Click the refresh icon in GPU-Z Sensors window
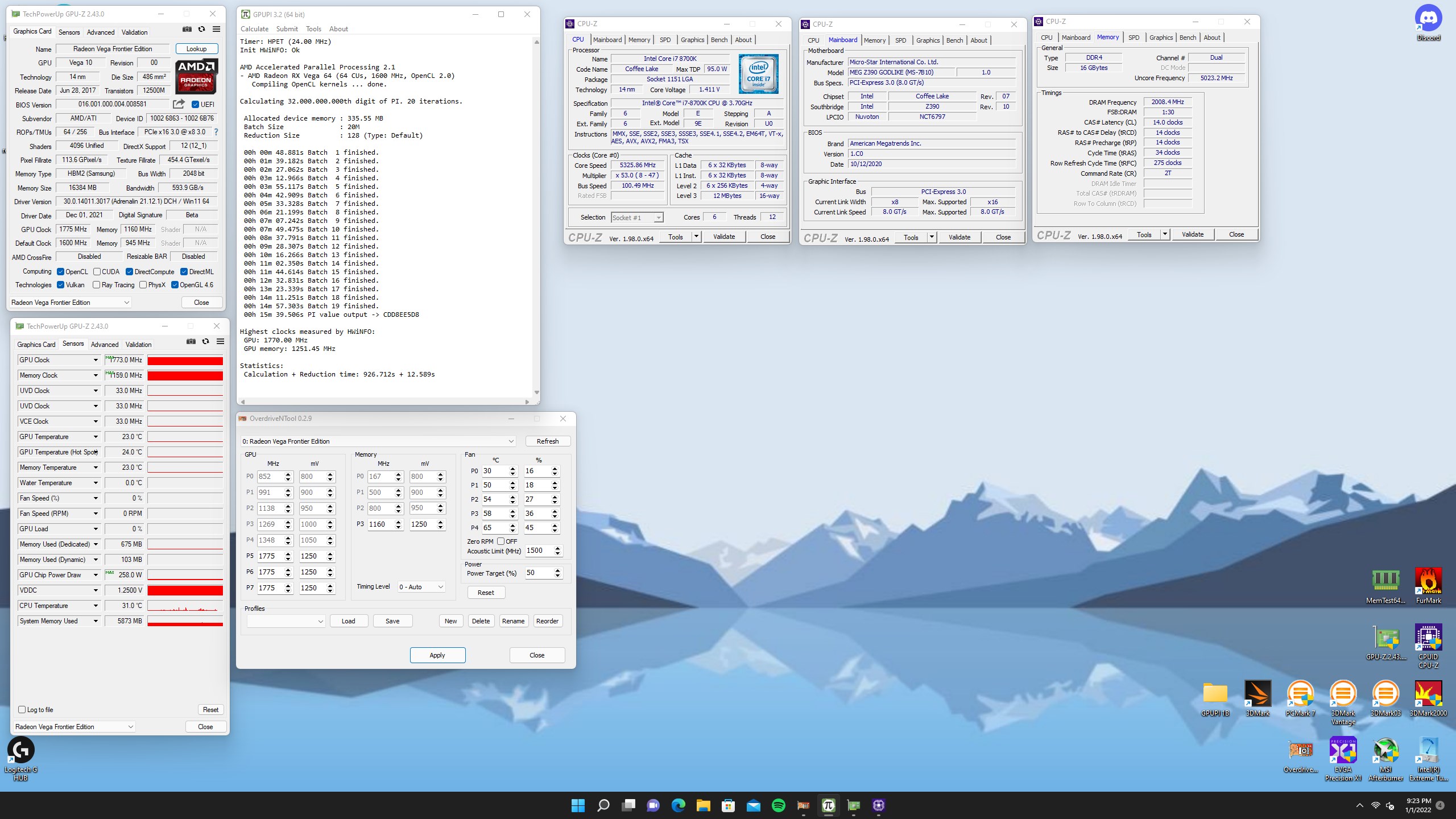The width and height of the screenshot is (1456, 819). [x=205, y=342]
